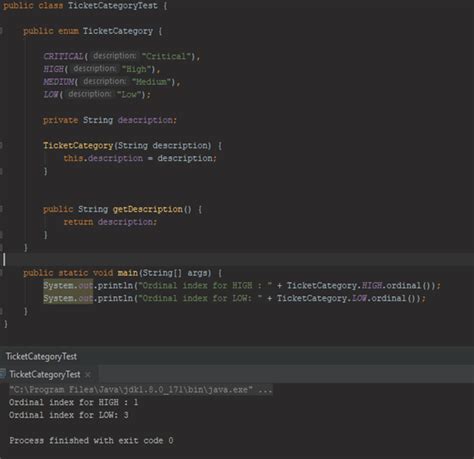Click the LOW enum constant declaration
474x459 pixels.
pyautogui.click(x=51, y=94)
